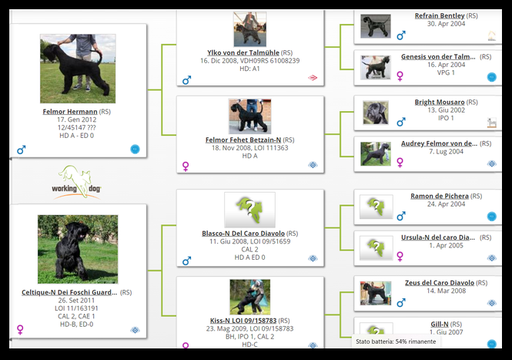Click the male symbol on Zeus card
512x360 pixels.
tap(401, 303)
